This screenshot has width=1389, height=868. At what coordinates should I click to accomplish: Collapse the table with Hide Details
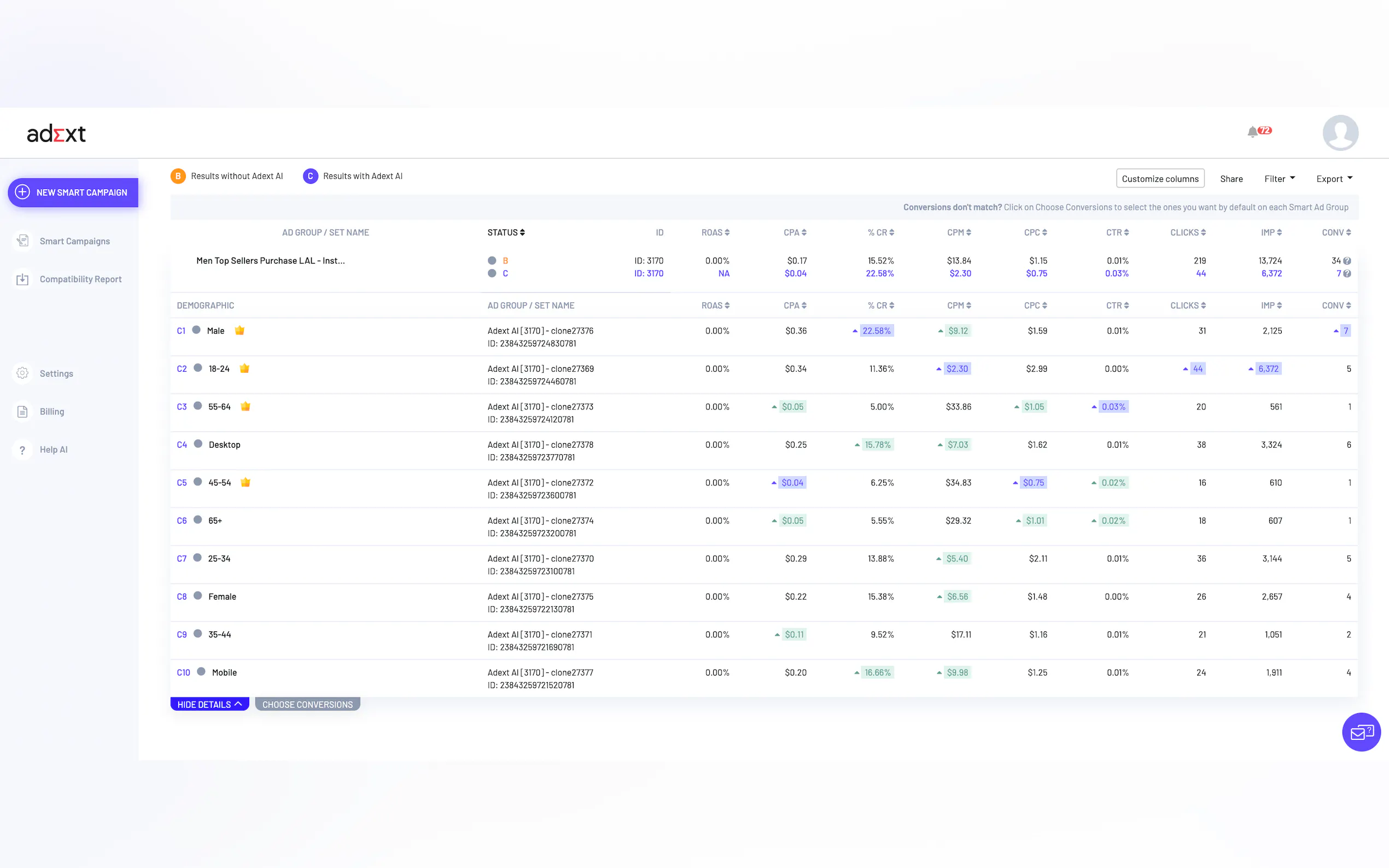(209, 705)
